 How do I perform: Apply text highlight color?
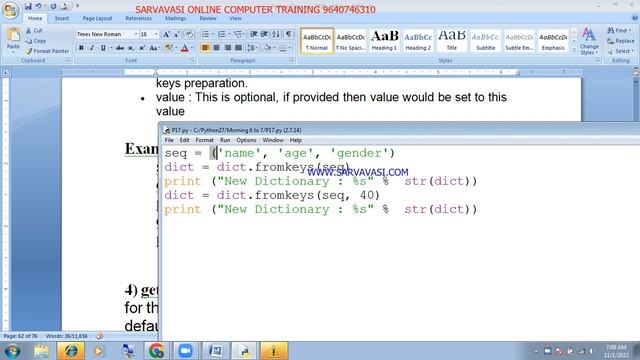click(168, 48)
